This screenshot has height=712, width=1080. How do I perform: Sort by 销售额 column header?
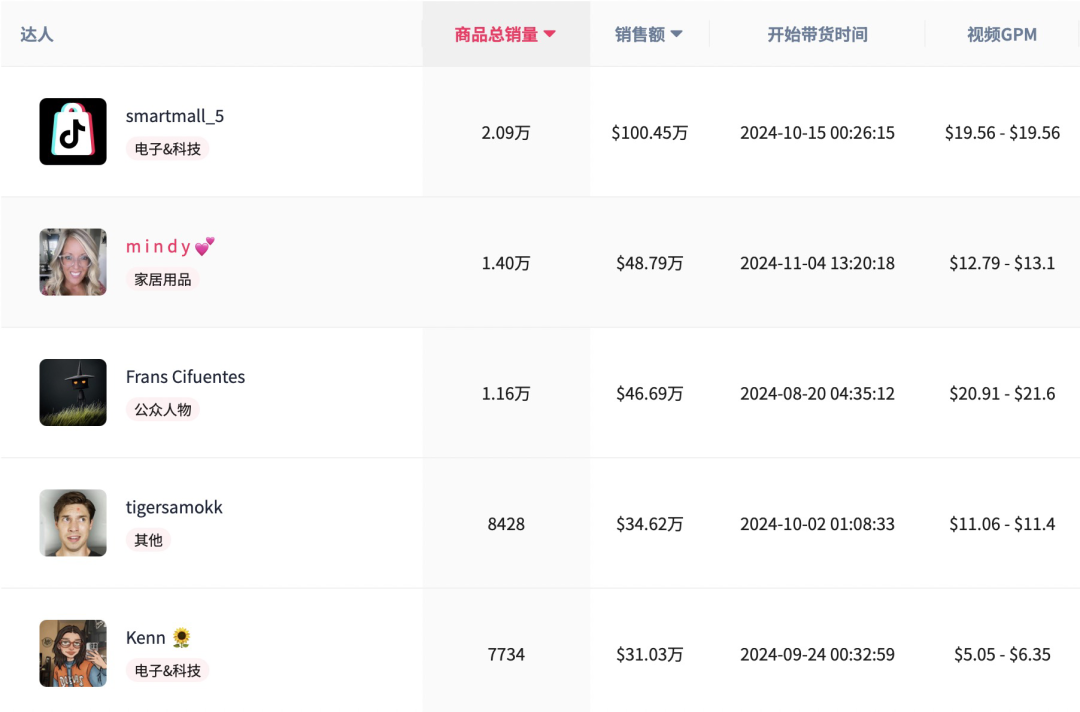click(x=648, y=34)
